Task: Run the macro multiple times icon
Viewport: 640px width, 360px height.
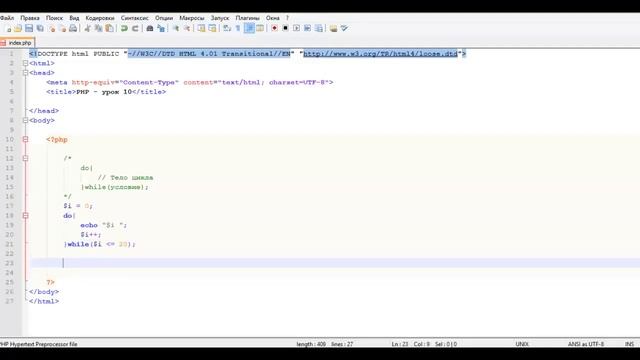Action: (x=307, y=29)
